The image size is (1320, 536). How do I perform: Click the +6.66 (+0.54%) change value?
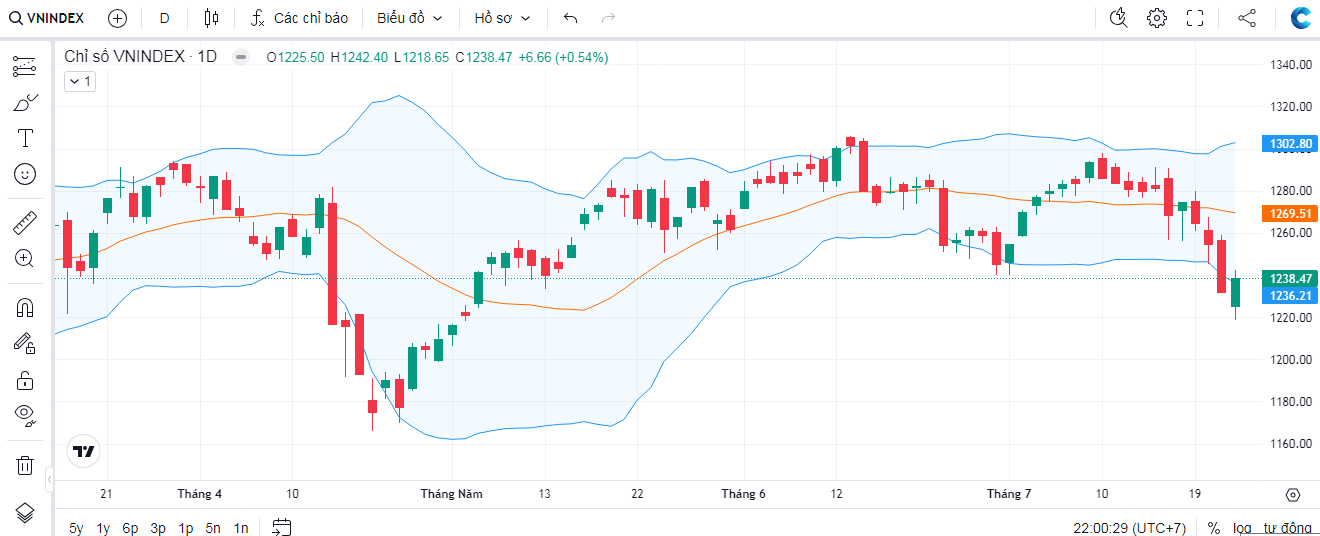tap(563, 57)
